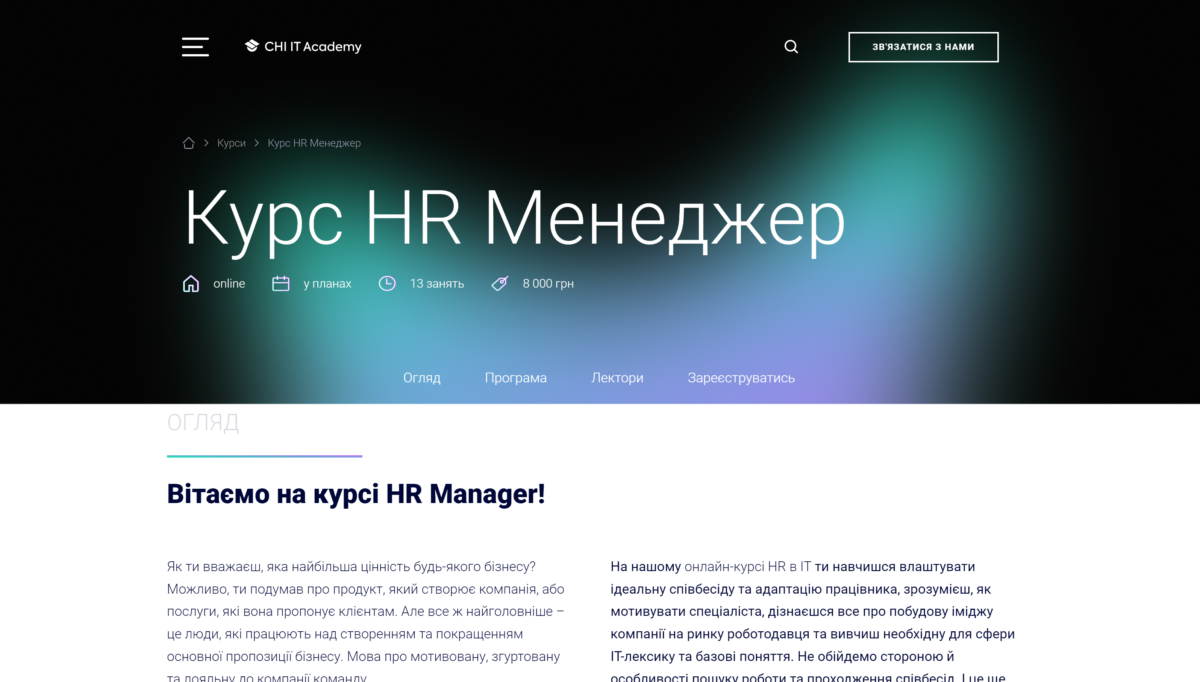
Task: Jump to the Лектори section
Action: 617,378
